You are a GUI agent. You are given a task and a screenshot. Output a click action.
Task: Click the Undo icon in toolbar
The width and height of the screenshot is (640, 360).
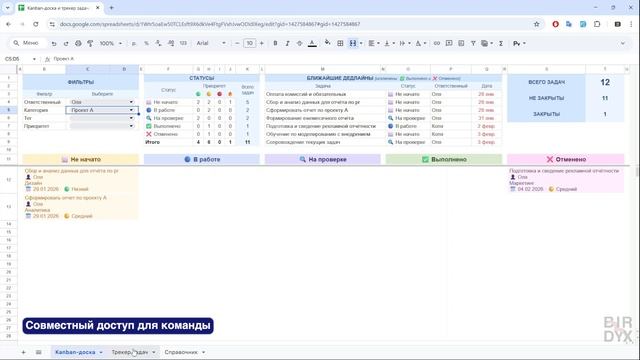tap(54, 43)
